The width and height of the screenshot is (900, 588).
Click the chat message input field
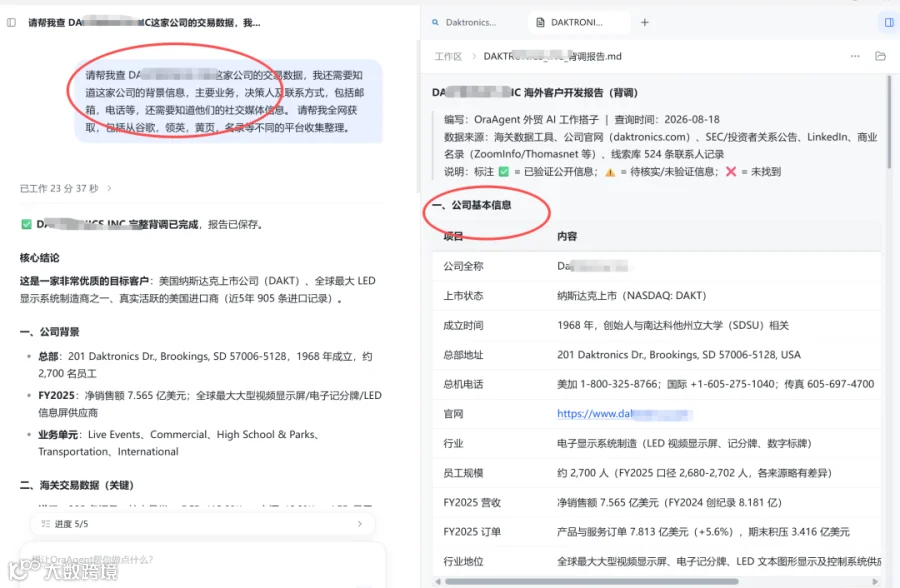pos(203,563)
